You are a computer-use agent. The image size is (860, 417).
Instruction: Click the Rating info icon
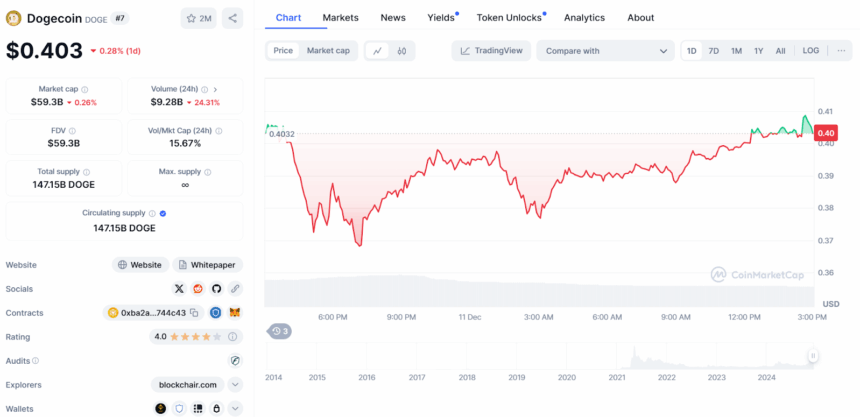(x=233, y=337)
